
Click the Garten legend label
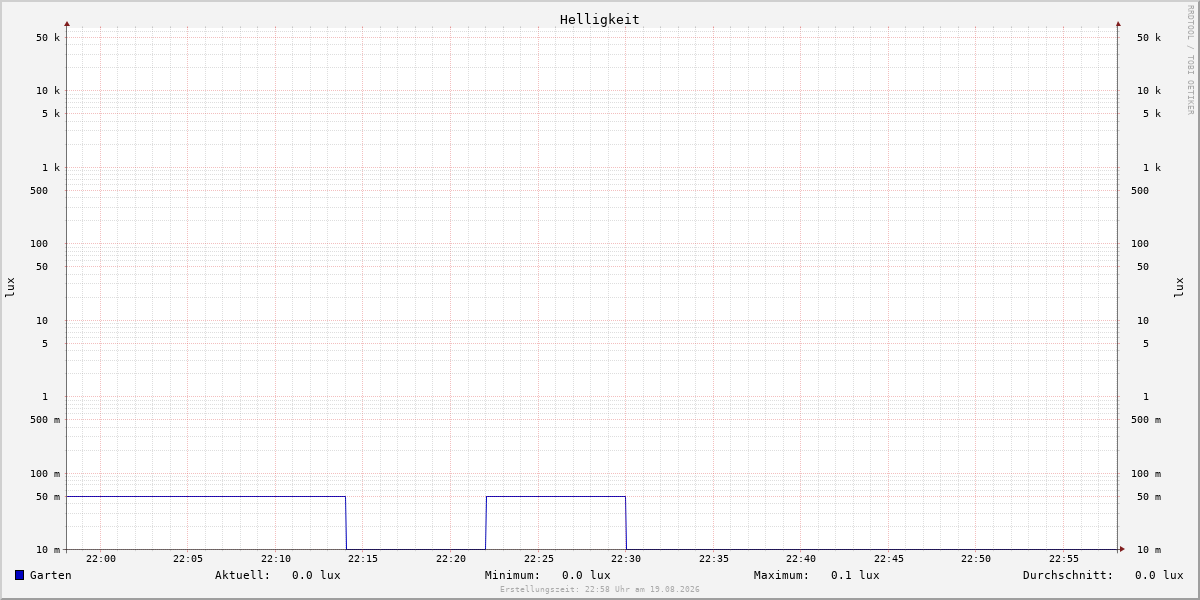[x=51, y=575]
